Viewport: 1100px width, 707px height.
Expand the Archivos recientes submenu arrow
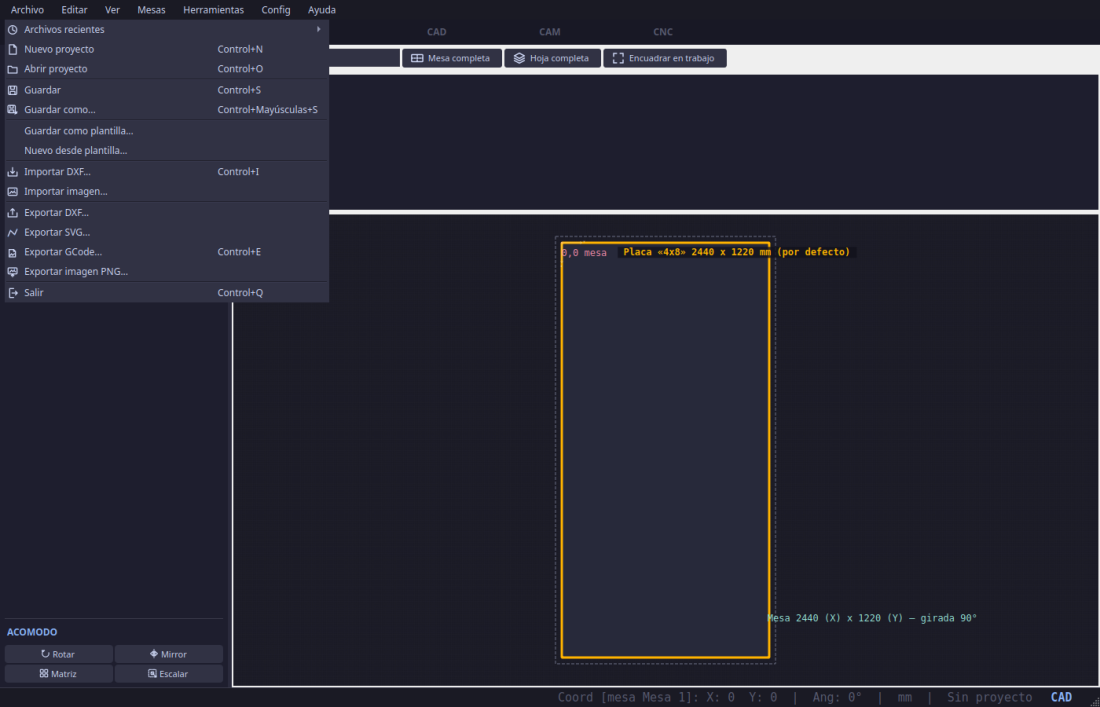(x=318, y=29)
